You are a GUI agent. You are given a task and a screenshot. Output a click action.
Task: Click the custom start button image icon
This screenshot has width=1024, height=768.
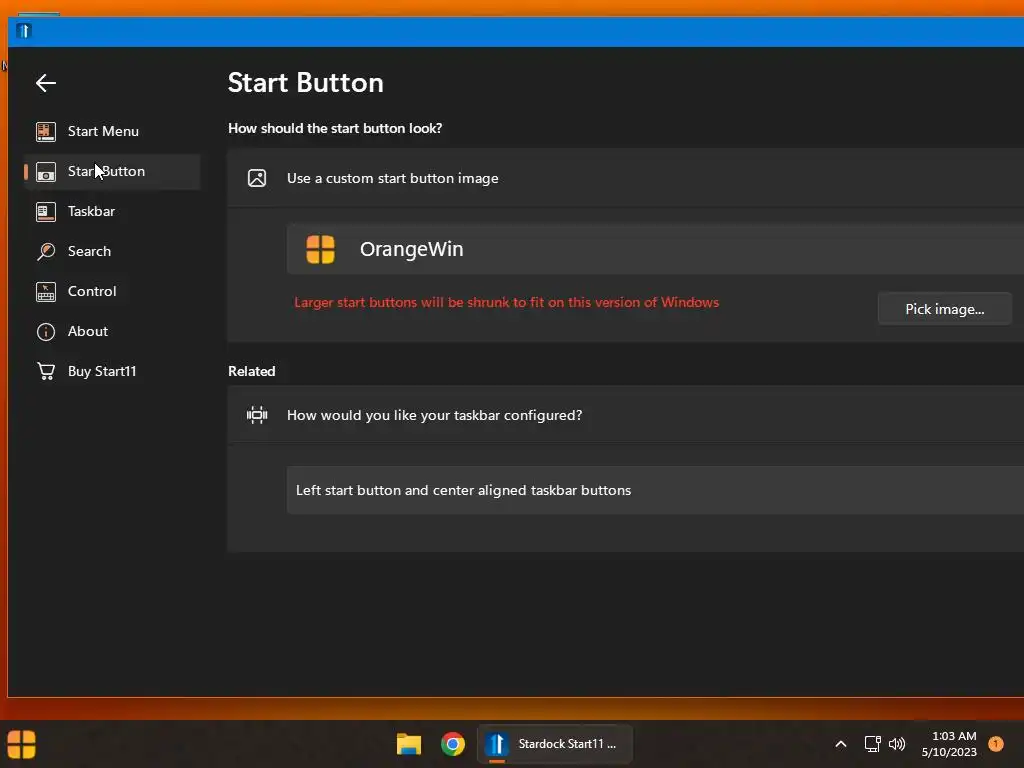pyautogui.click(x=257, y=178)
